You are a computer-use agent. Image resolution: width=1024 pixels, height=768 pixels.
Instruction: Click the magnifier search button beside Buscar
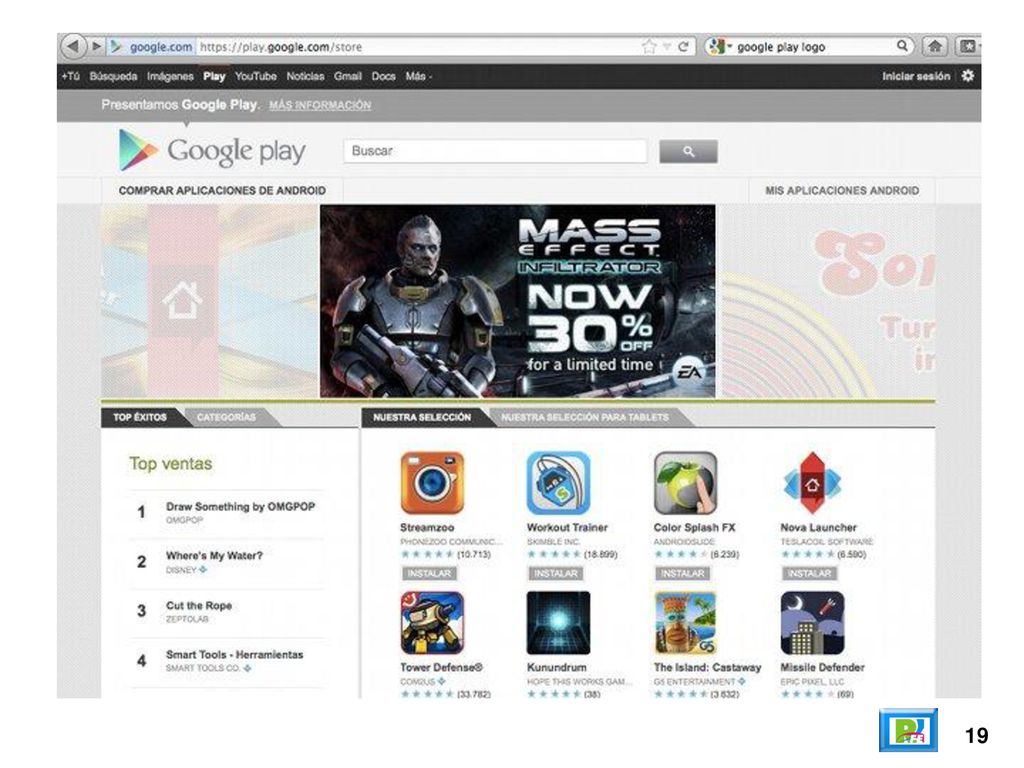(688, 152)
